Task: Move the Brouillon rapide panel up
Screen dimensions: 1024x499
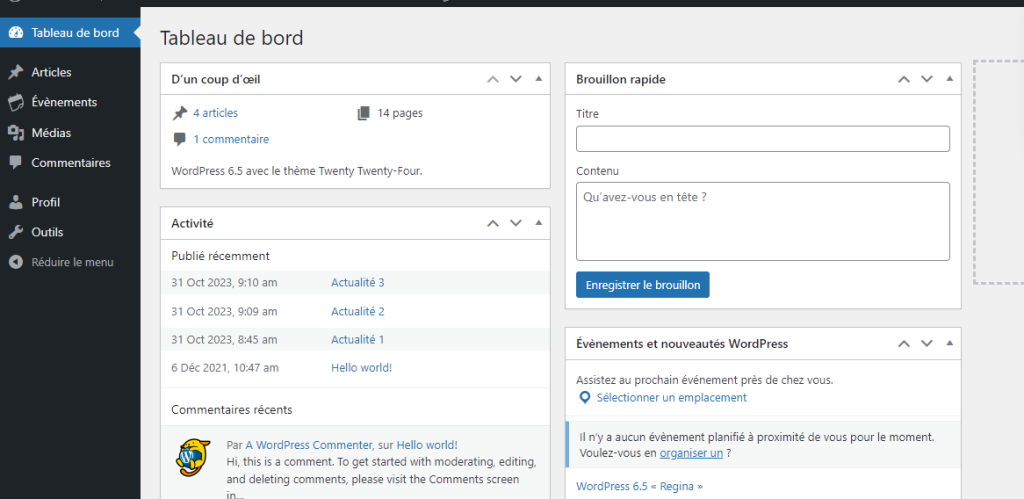Action: 903,79
